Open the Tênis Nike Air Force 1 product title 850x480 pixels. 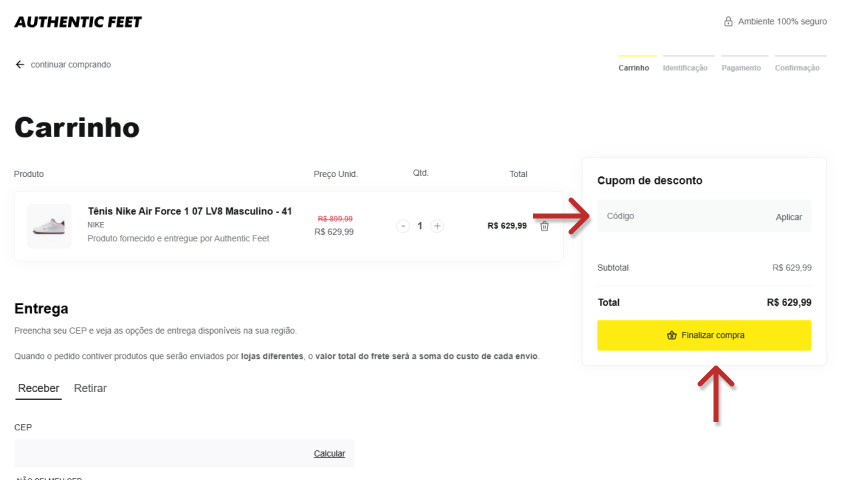click(190, 211)
